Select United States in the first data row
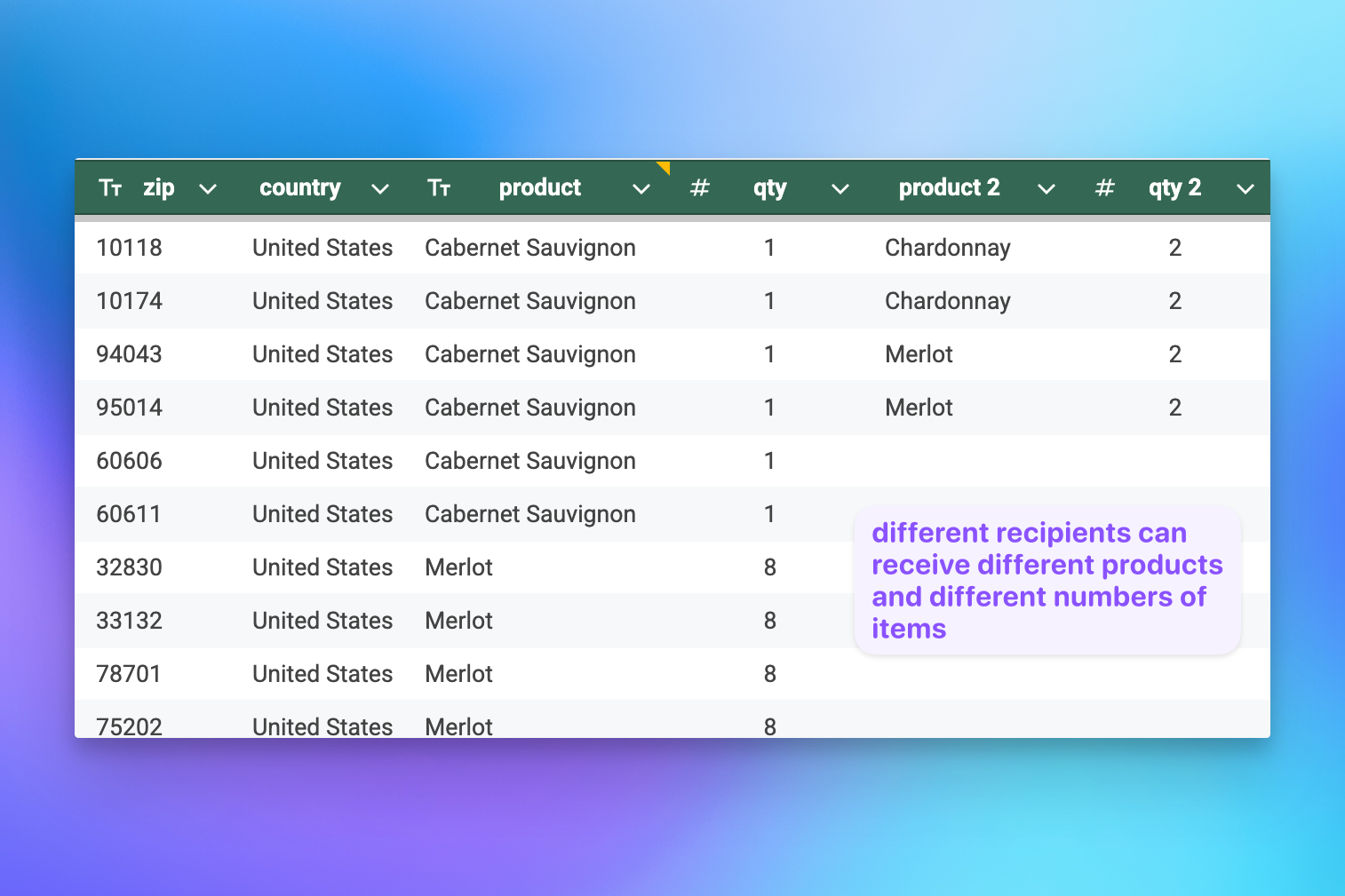Viewport: 1345px width, 896px height. 322,248
